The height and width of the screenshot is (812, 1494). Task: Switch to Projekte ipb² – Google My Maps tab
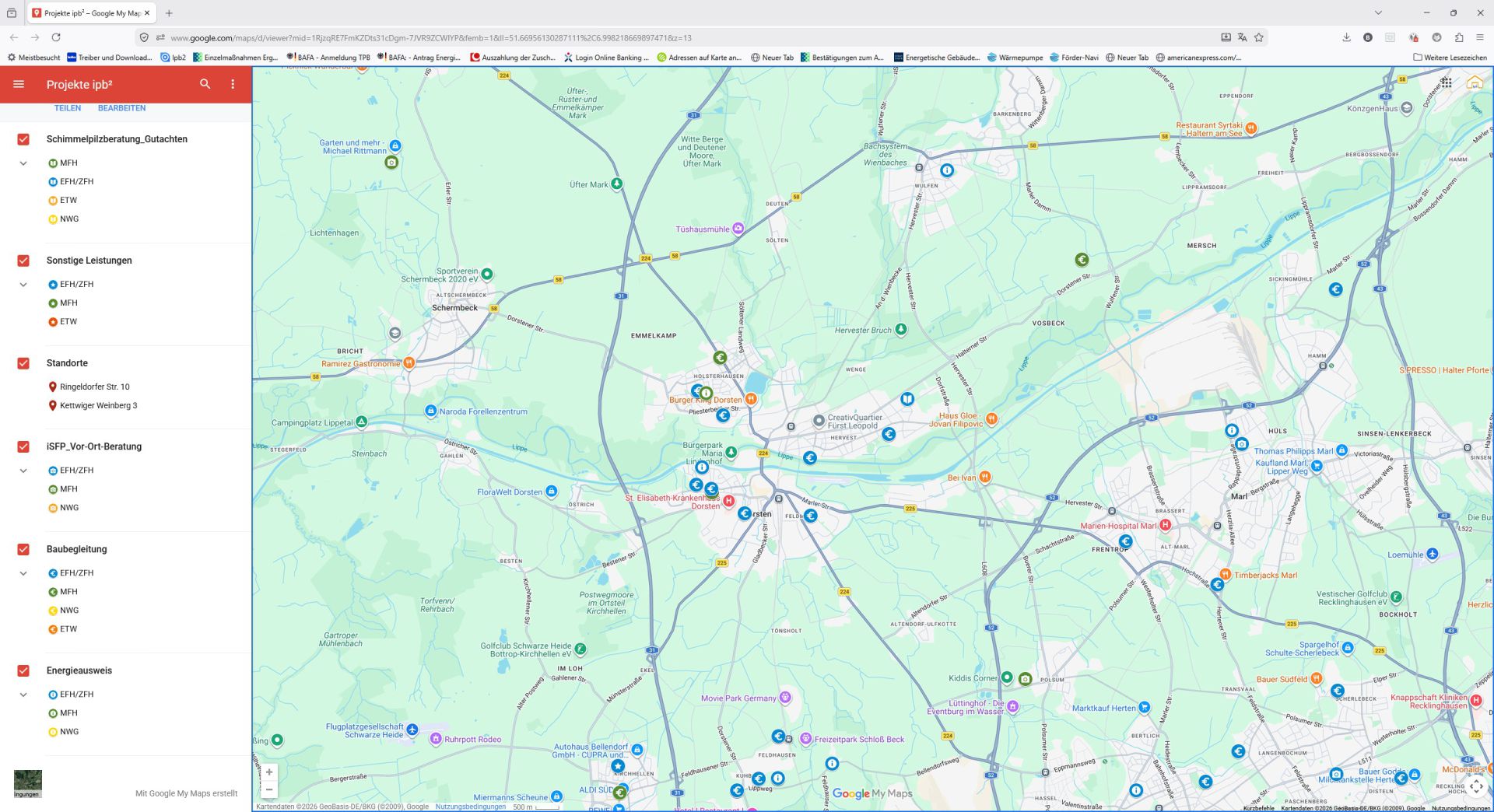[x=92, y=13]
